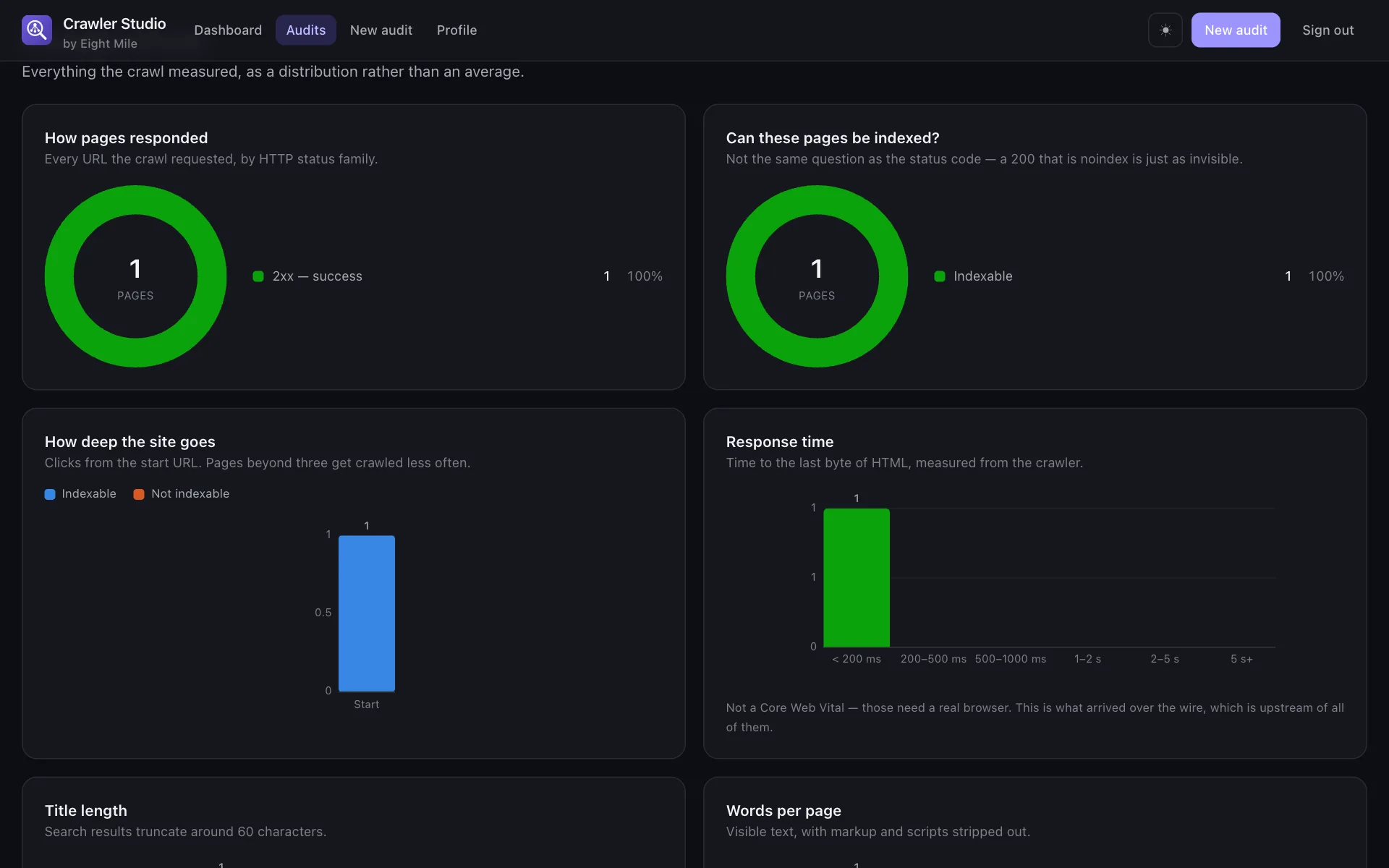Select the '2xx — success' legend label
This screenshot has width=1389, height=868.
[318, 276]
